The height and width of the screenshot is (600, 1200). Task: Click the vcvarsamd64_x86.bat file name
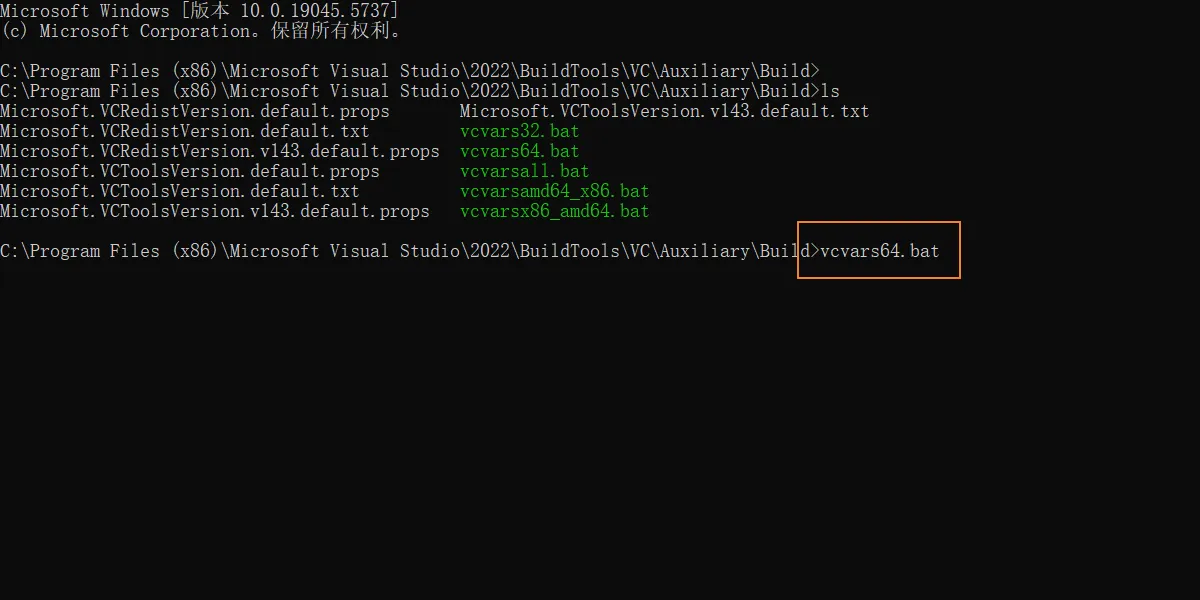click(x=554, y=191)
